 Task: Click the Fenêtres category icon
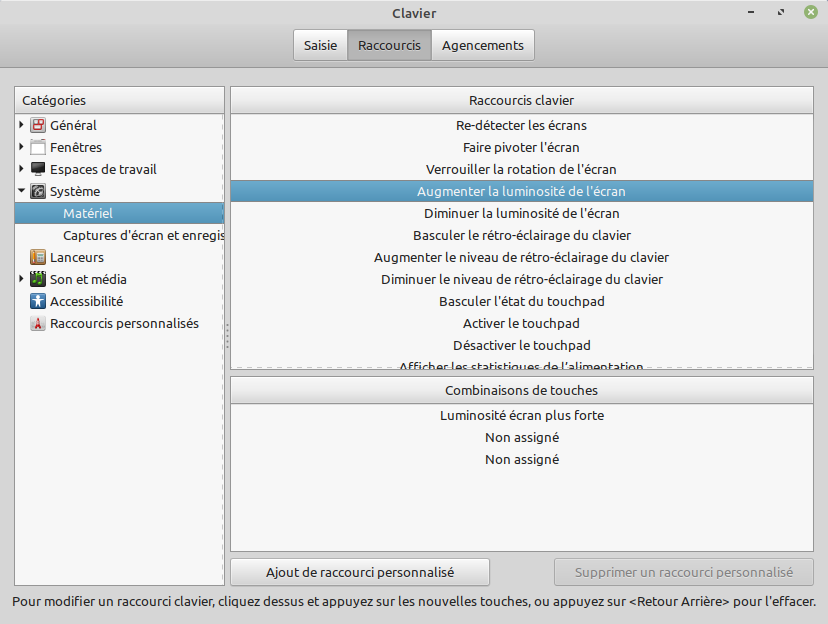(x=38, y=148)
